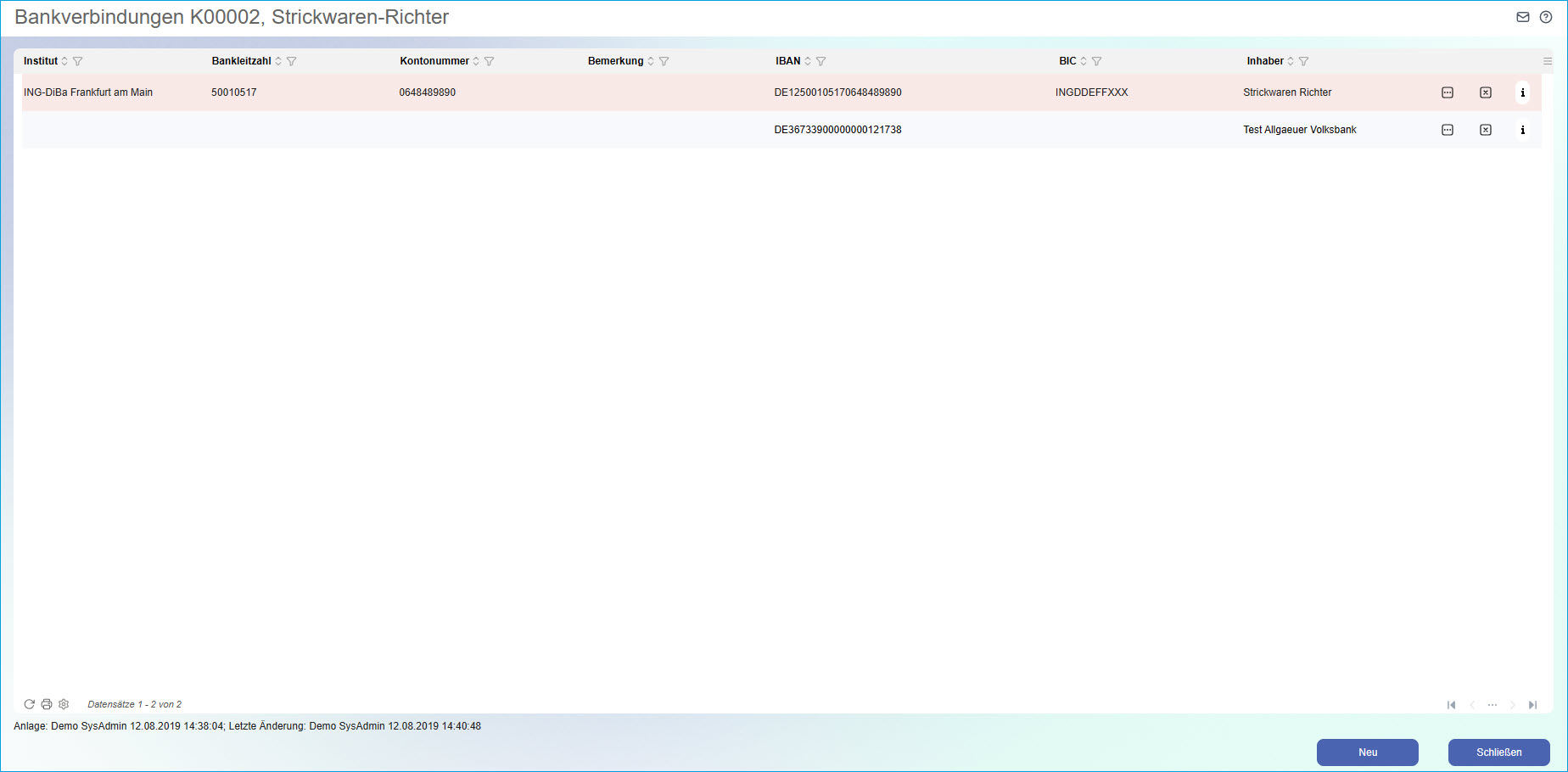Toggle sorting on the Kontonummer column
The image size is (1568, 772).
(476, 61)
